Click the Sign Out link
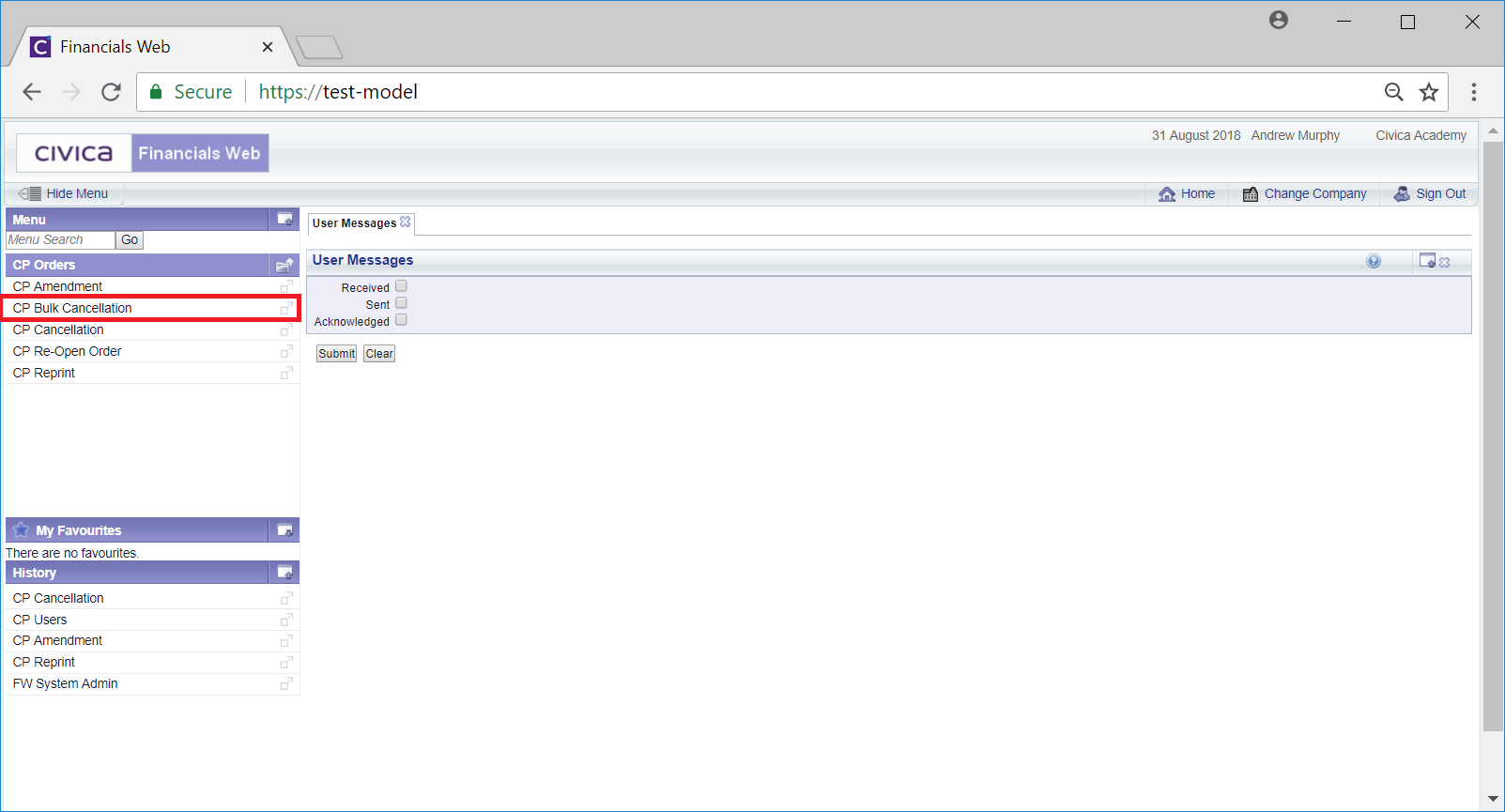This screenshot has width=1505, height=812. point(1441,193)
